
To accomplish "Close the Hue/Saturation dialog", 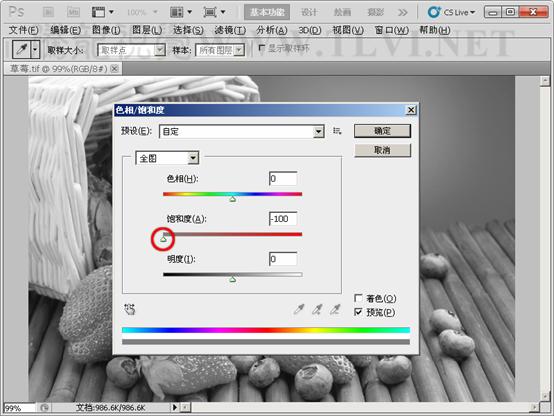I will click(x=411, y=110).
